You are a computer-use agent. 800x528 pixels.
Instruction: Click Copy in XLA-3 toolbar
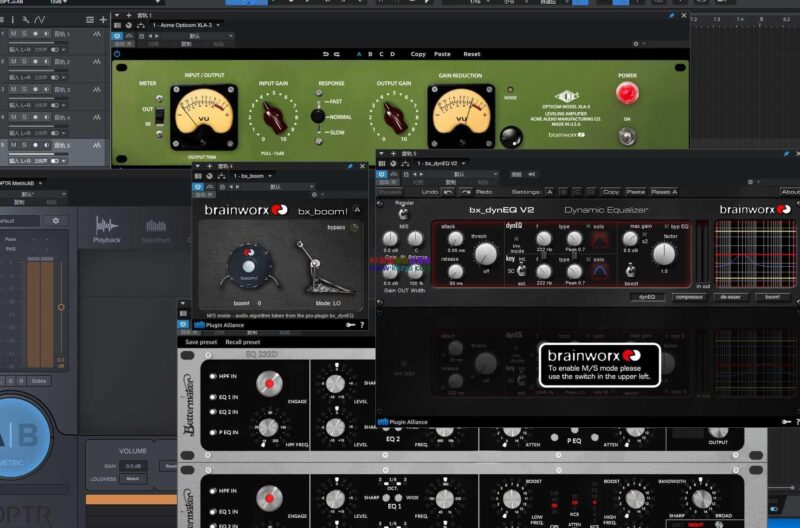tap(418, 54)
